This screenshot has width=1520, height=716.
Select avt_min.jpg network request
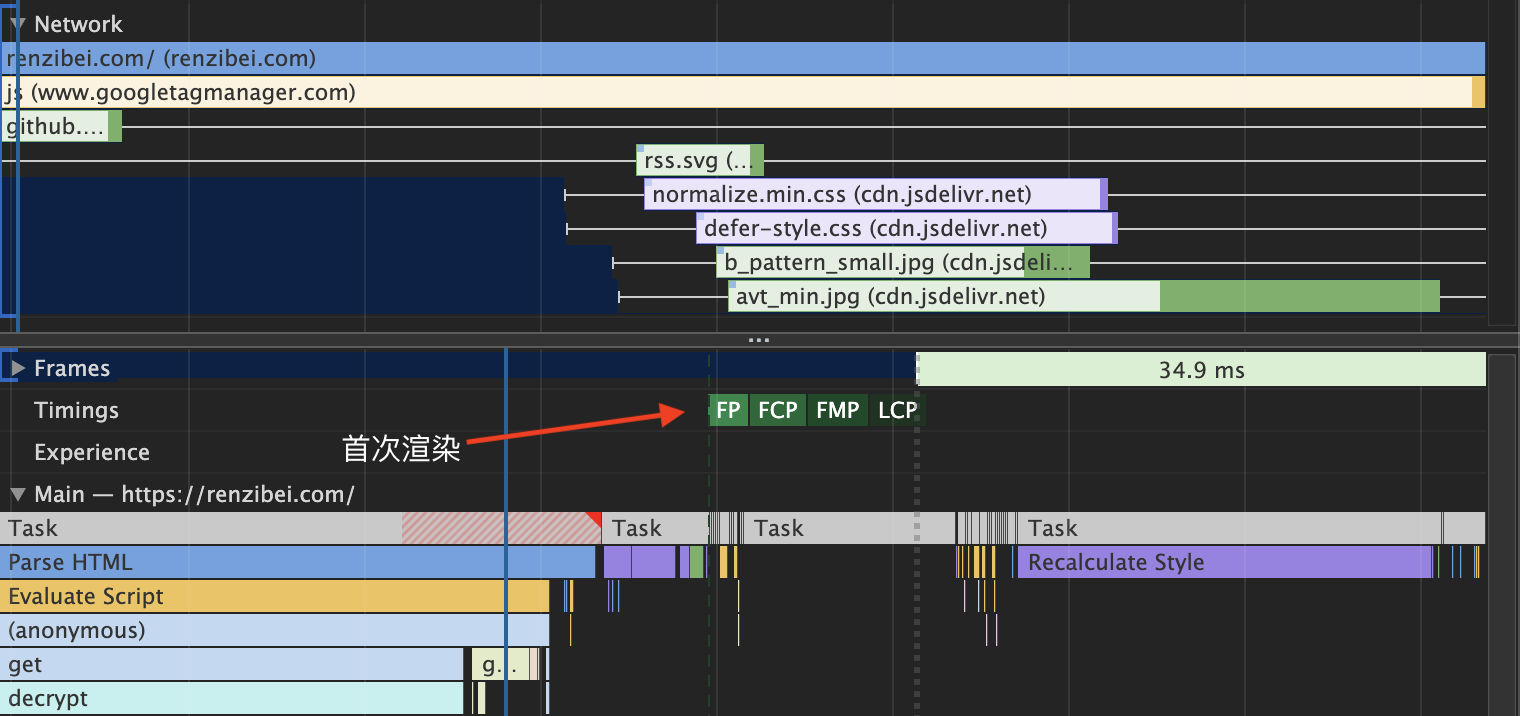pos(1080,296)
